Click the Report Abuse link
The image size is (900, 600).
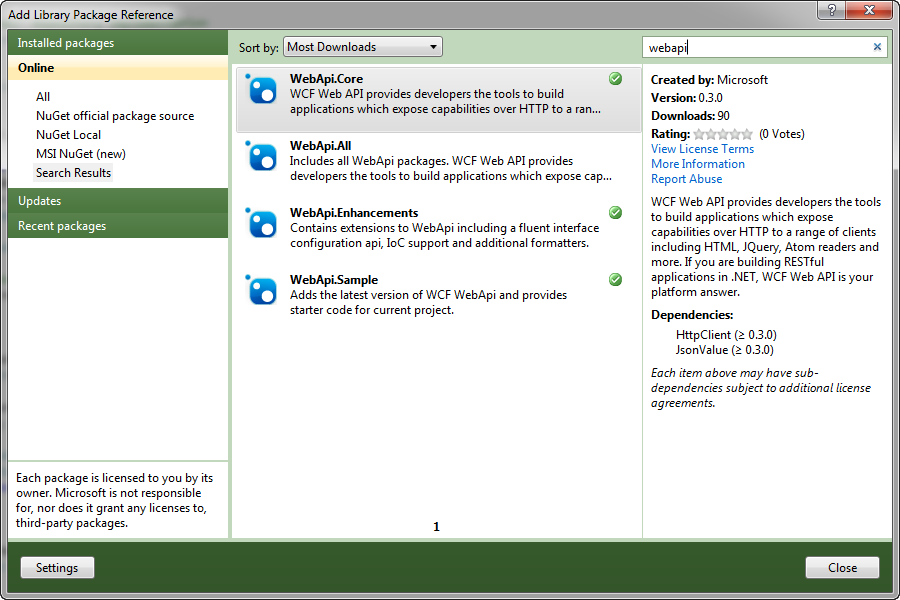click(x=686, y=179)
